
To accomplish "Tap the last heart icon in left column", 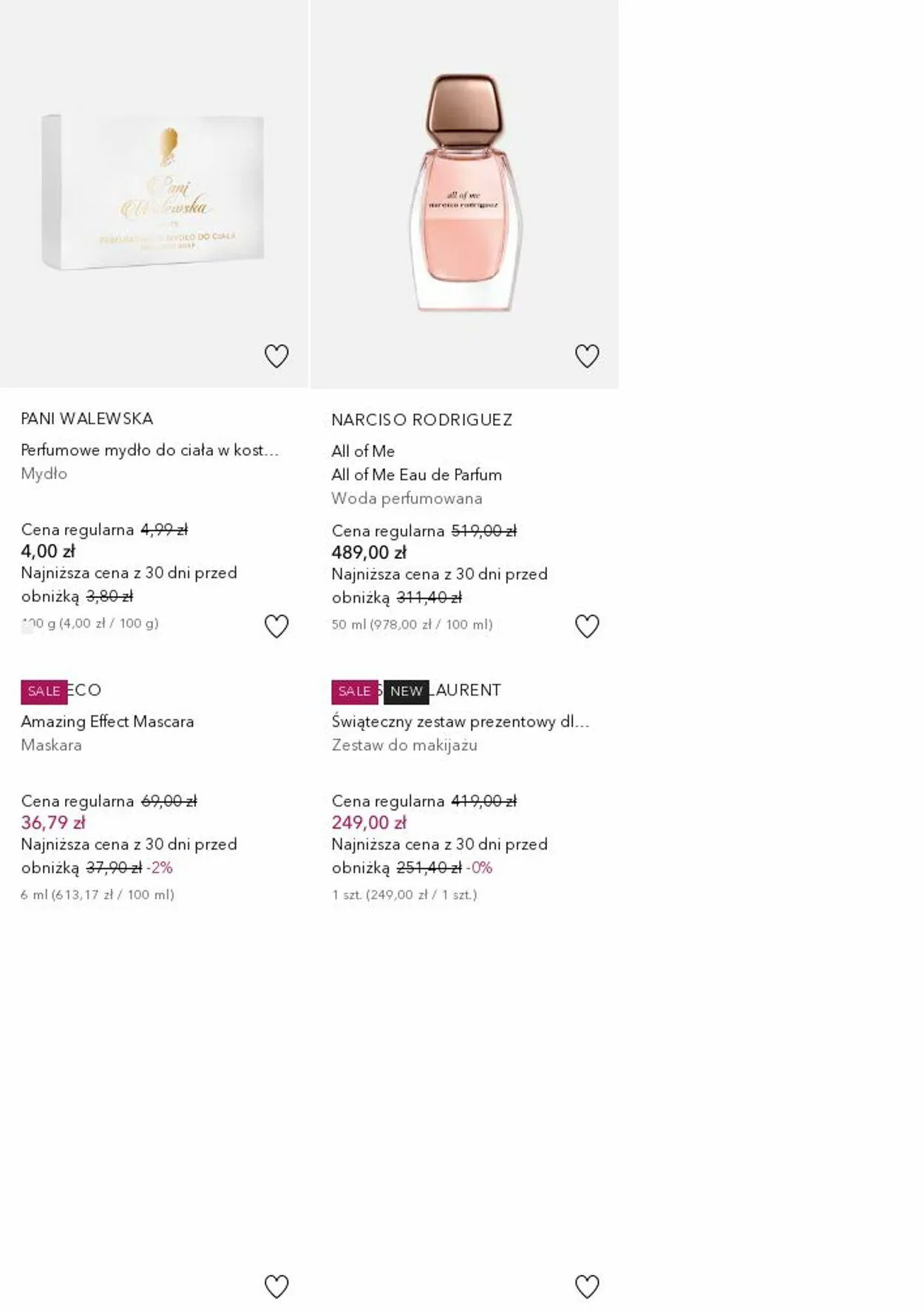I will [x=276, y=1286].
